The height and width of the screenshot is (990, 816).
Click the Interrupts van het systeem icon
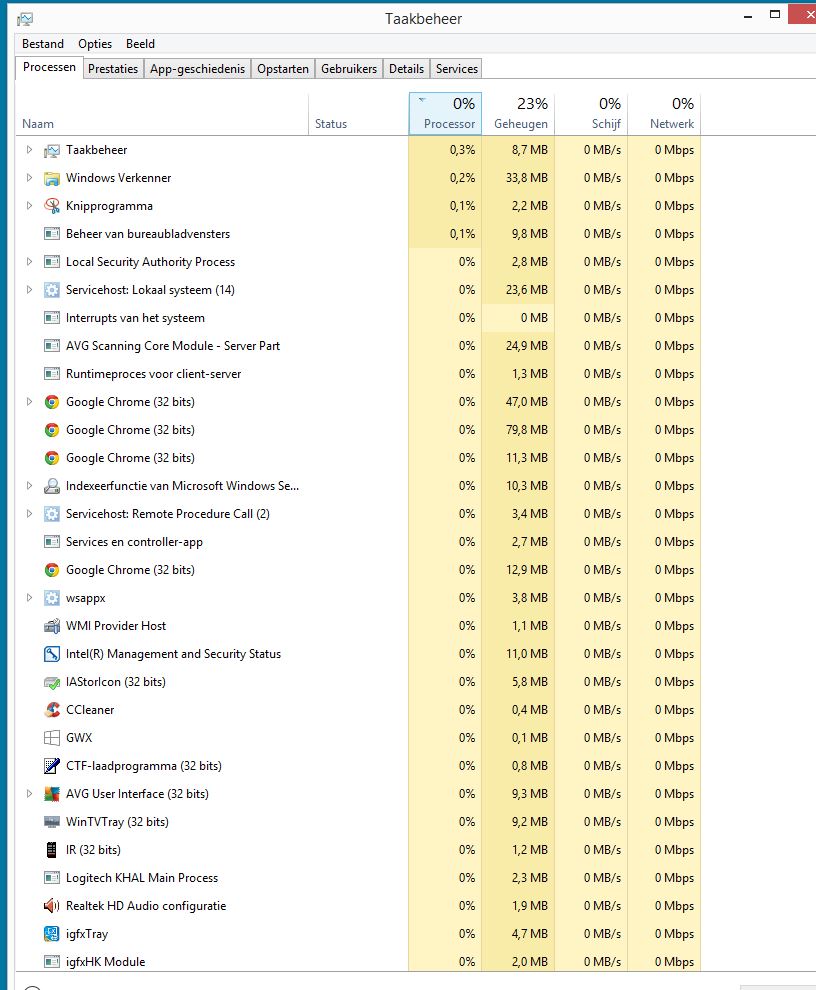point(52,318)
